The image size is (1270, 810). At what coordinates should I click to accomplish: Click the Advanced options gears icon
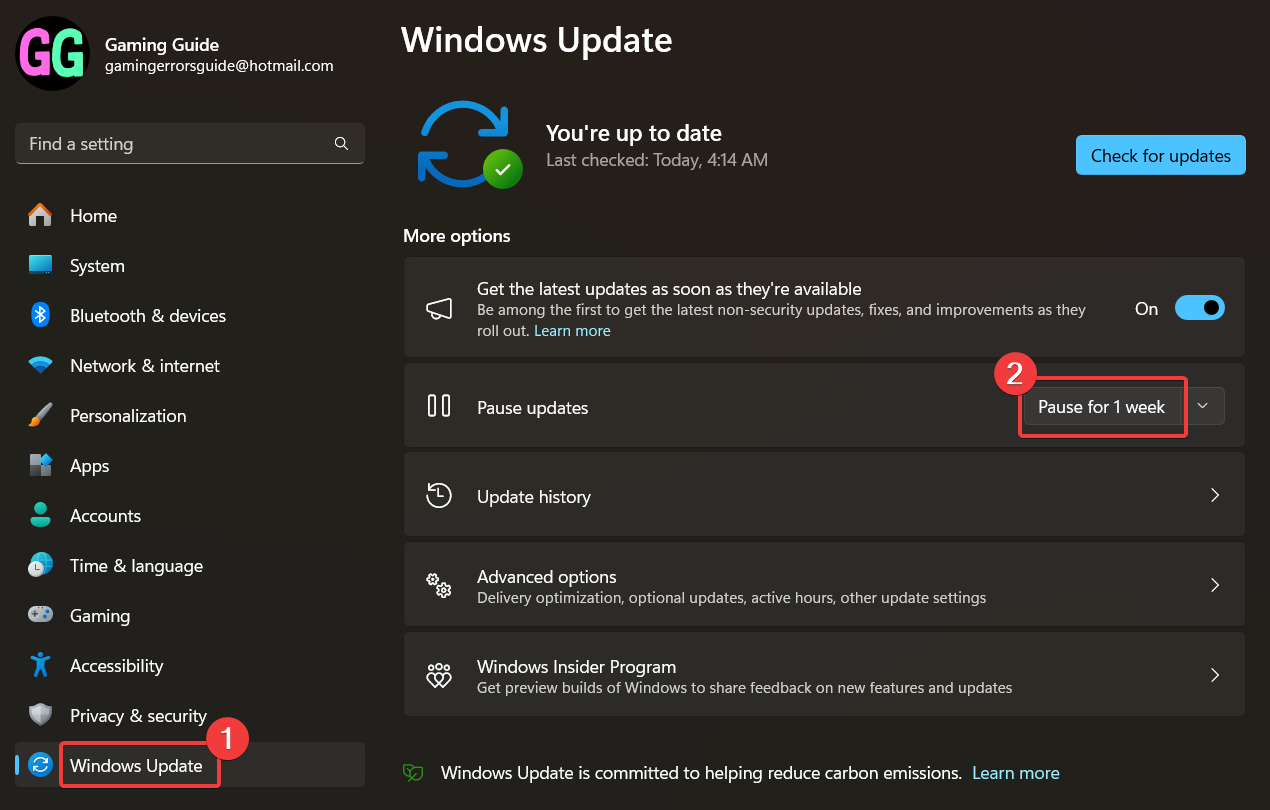click(439, 586)
